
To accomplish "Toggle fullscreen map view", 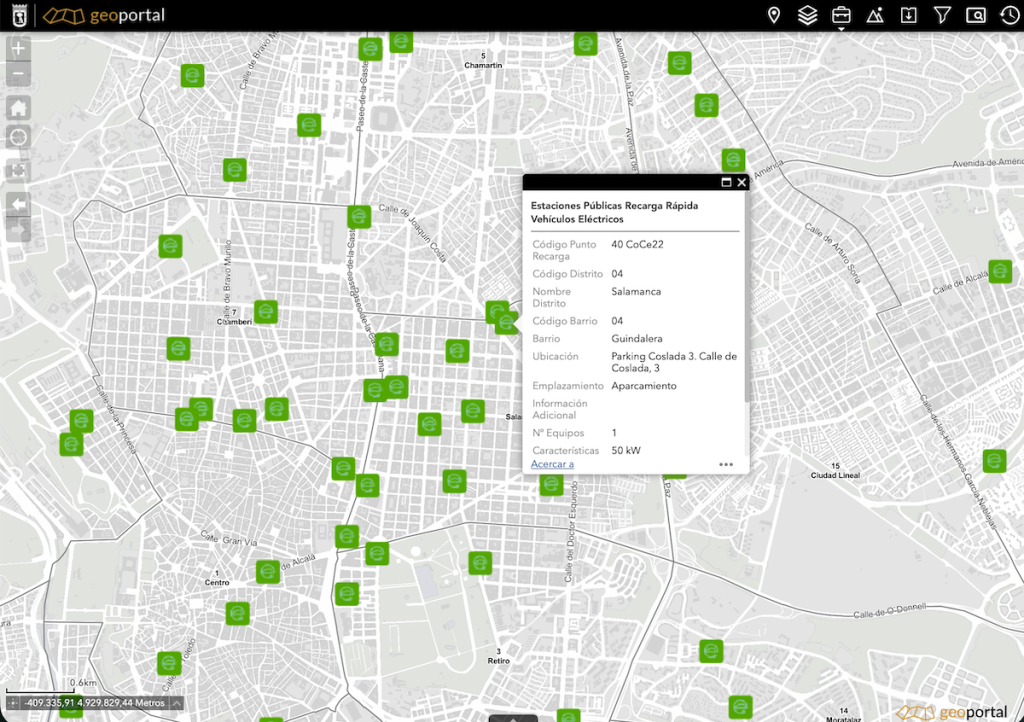I will click(19, 171).
